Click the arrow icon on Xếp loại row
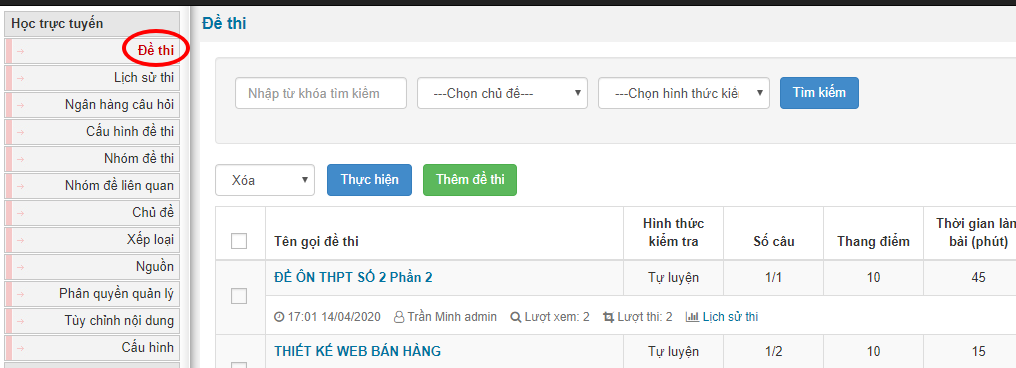 20,240
